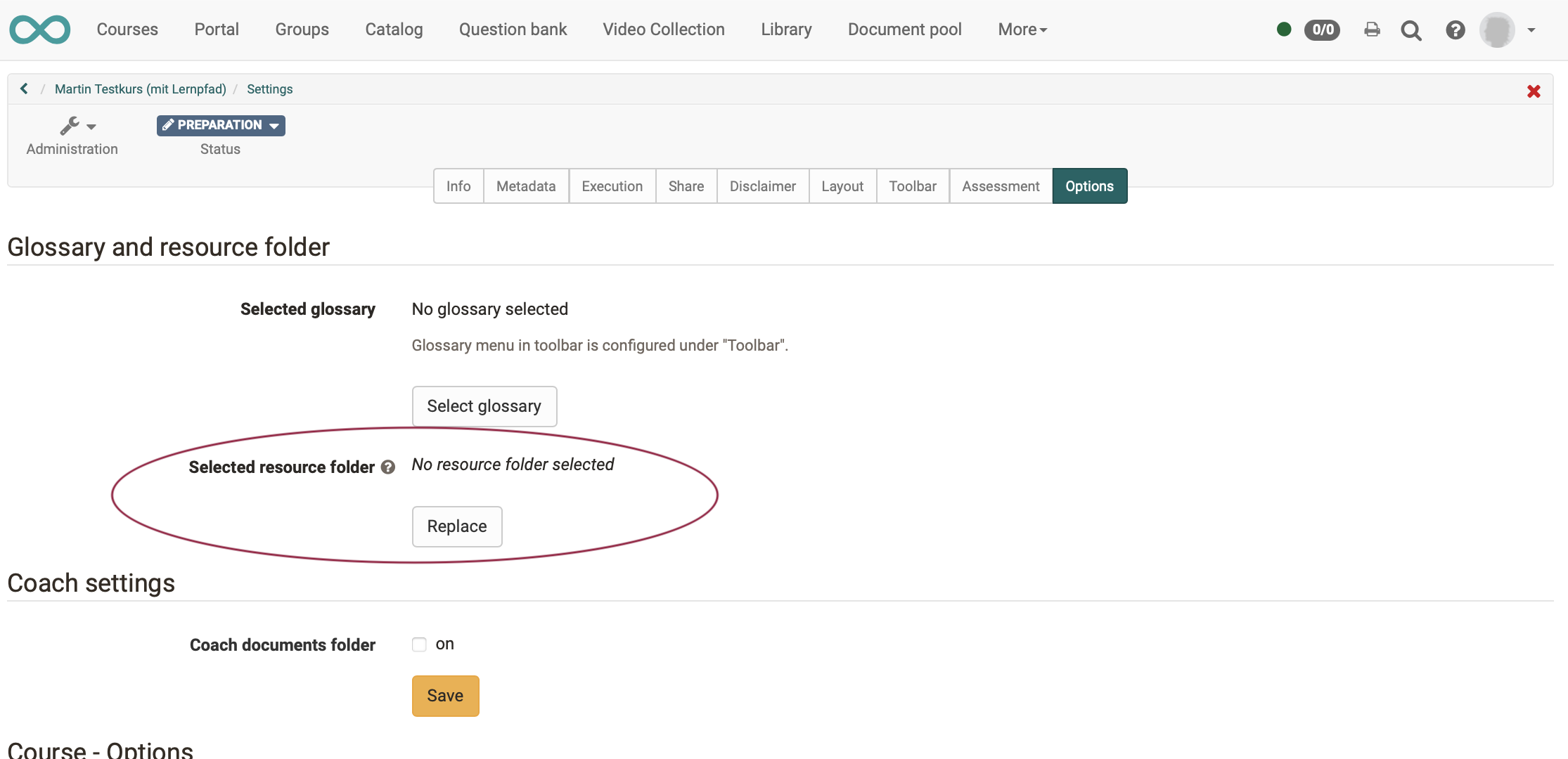1568x759 pixels.
Task: Open resource folder help icon
Action: tap(388, 467)
